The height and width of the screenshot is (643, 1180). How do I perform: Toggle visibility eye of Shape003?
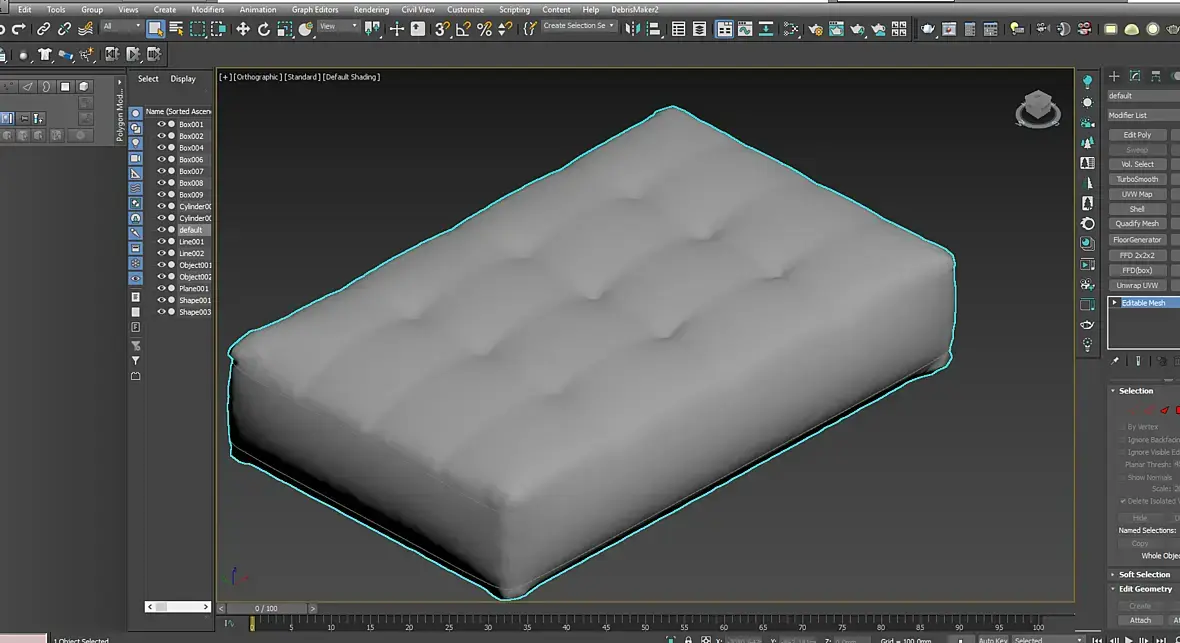[161, 312]
